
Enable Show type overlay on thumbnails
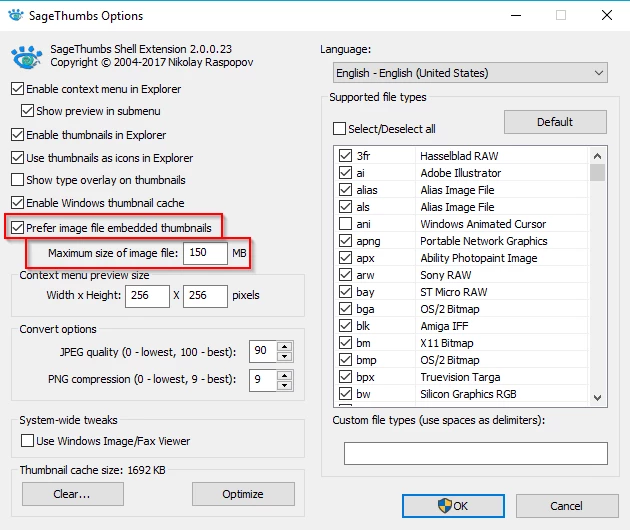click(x=17, y=180)
